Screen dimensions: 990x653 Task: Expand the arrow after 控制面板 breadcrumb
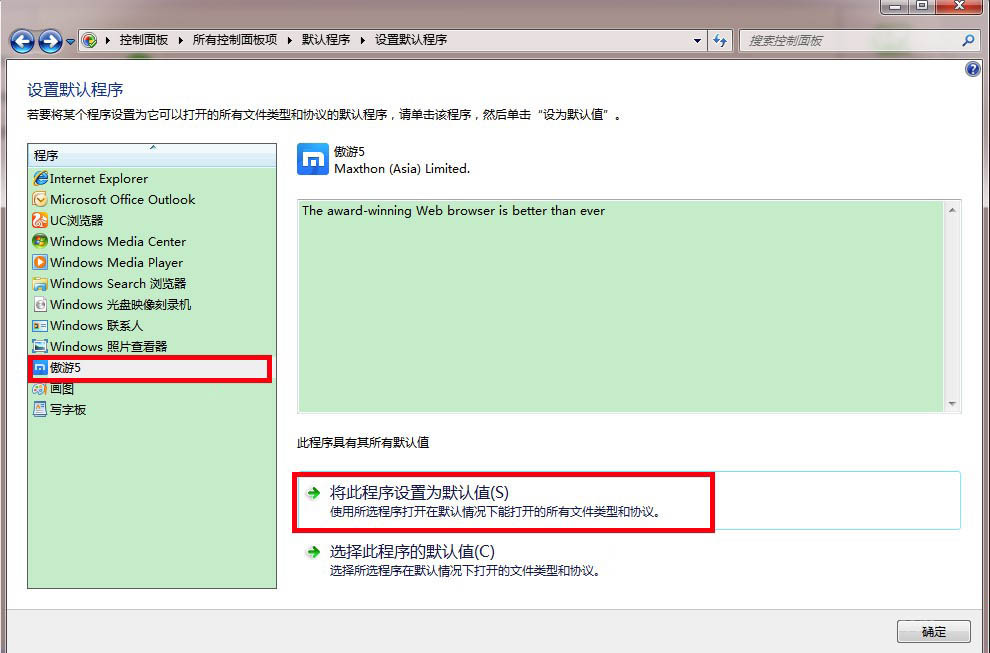pyautogui.click(x=181, y=40)
